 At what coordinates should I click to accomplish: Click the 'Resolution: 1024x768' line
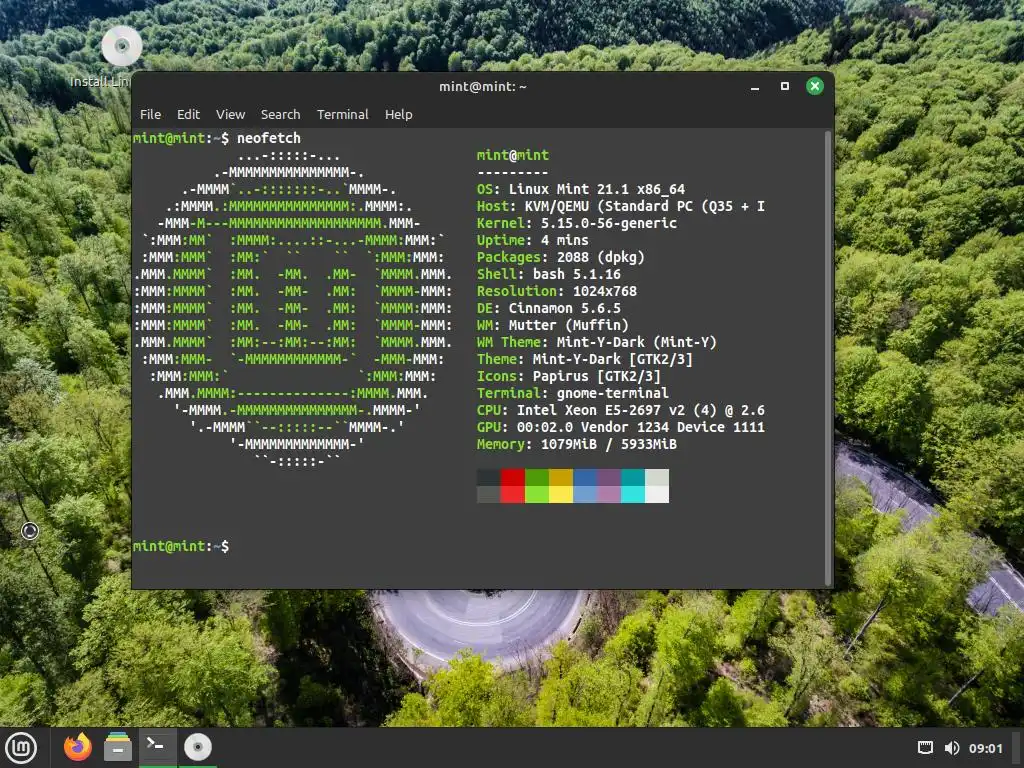(556, 291)
